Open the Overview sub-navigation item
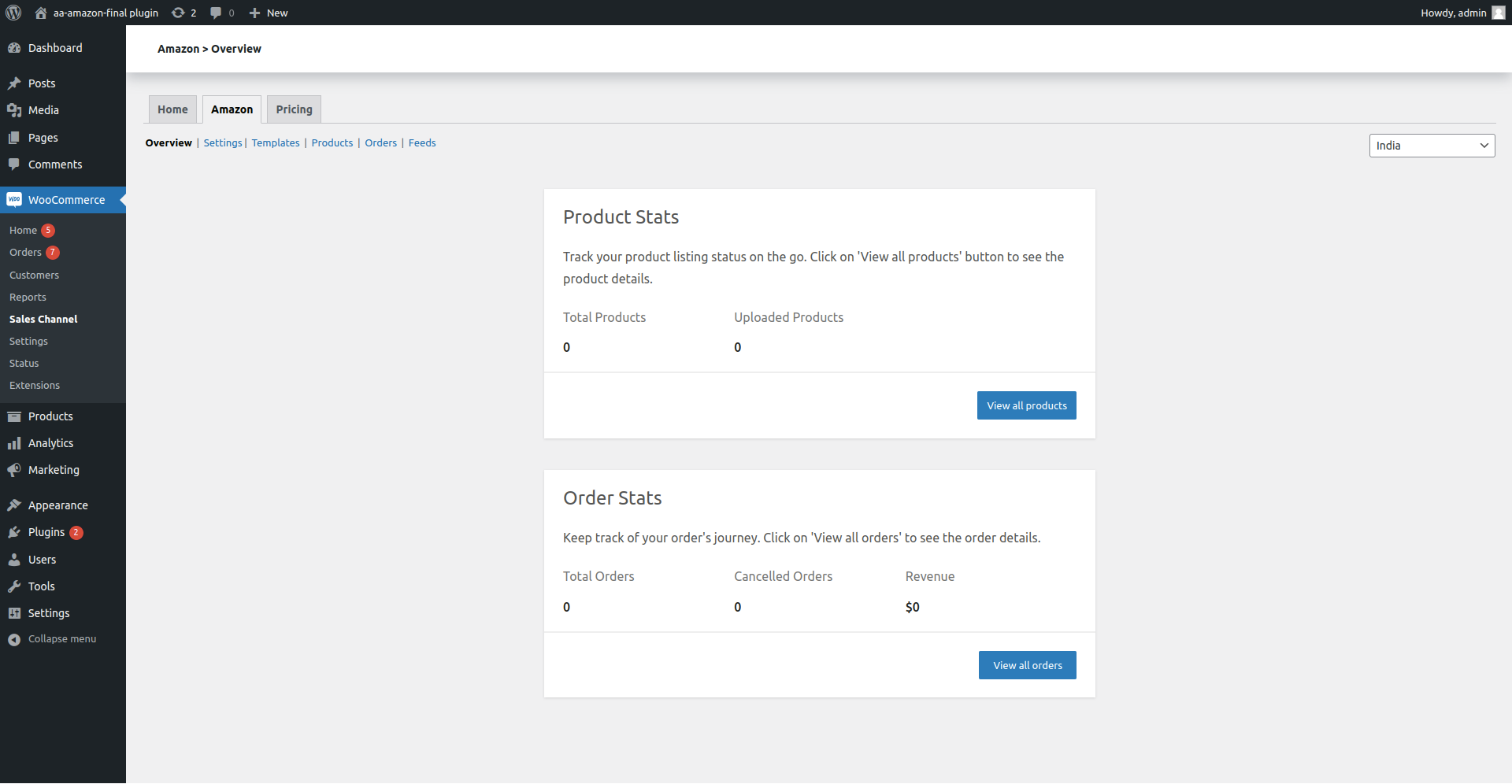Image resolution: width=1512 pixels, height=784 pixels. pos(169,142)
